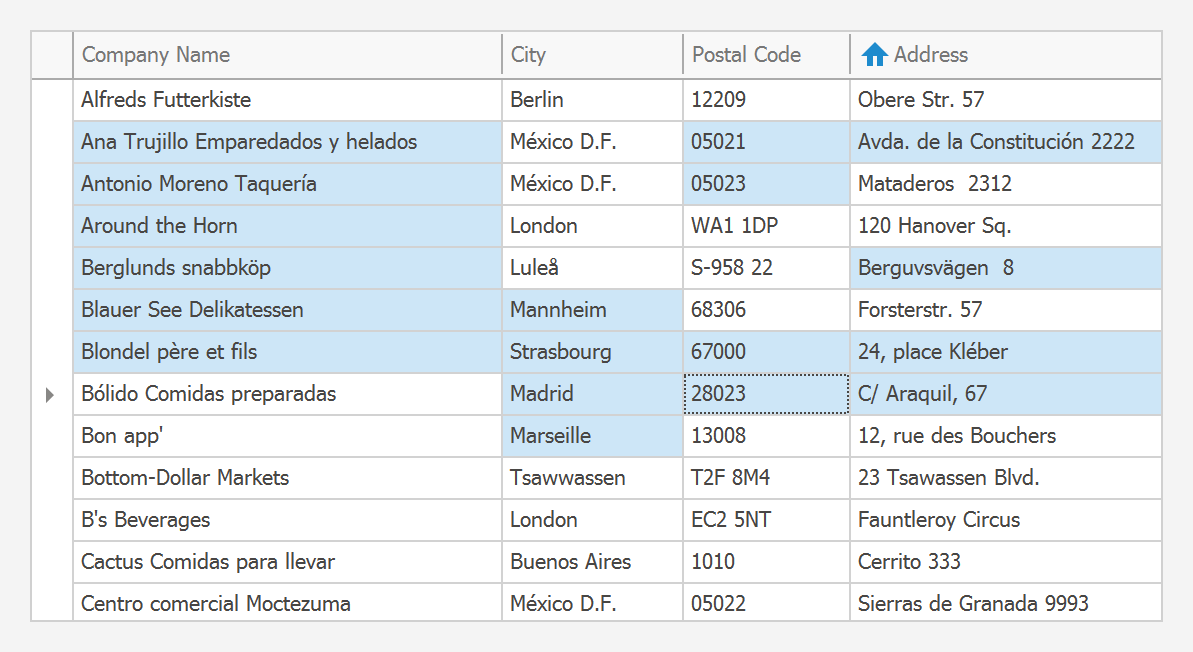Click the Sierras de Granada 9993 cell
Screen dimensions: 1193x652
coord(972,604)
